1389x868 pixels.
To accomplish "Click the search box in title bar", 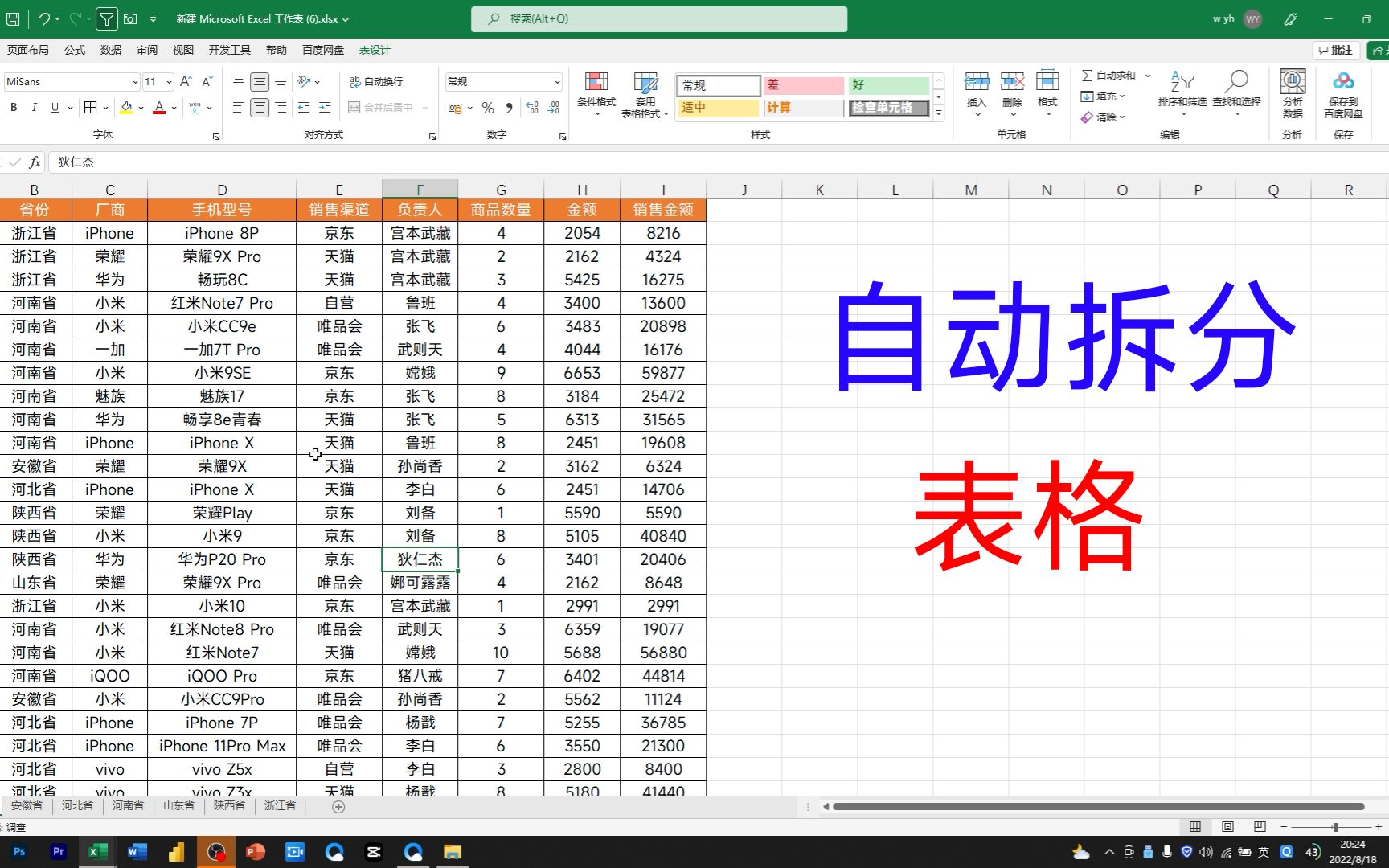I will click(659, 18).
